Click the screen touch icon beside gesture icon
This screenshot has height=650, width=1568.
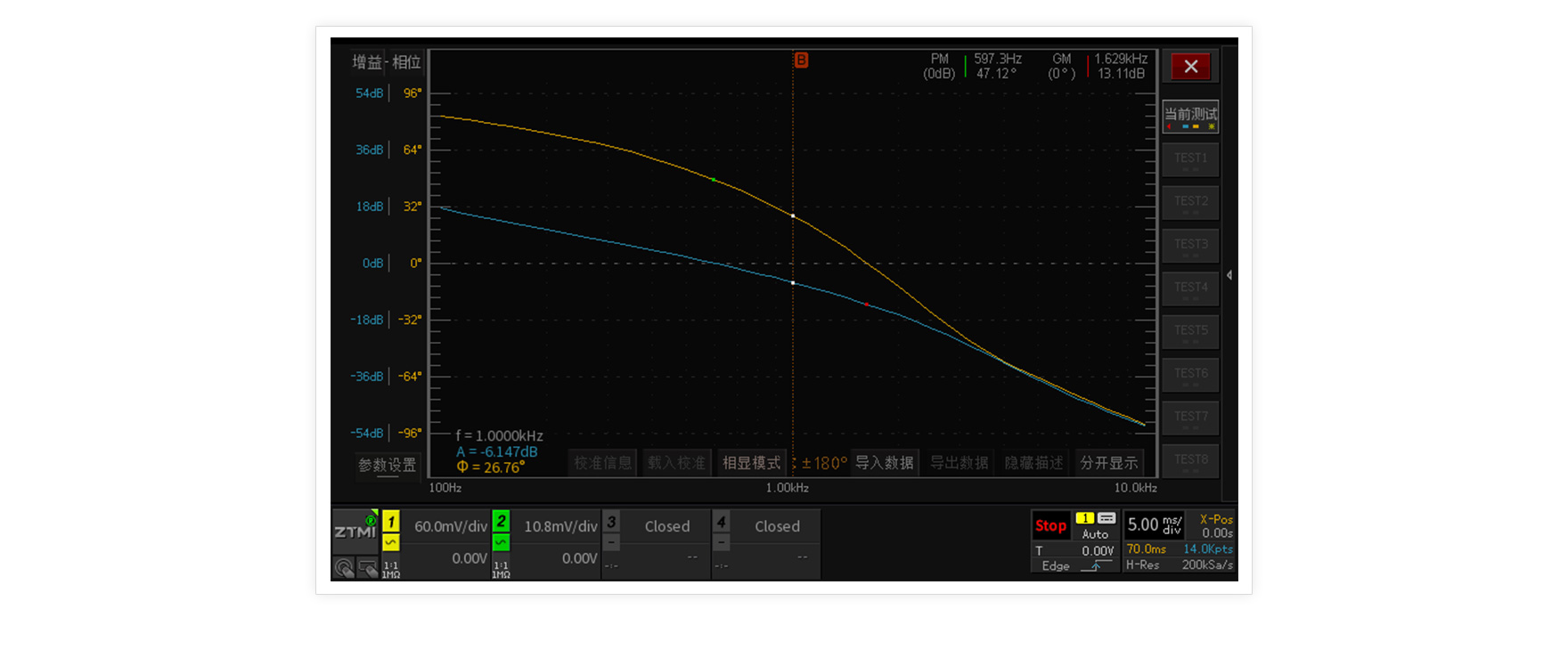pos(367,567)
